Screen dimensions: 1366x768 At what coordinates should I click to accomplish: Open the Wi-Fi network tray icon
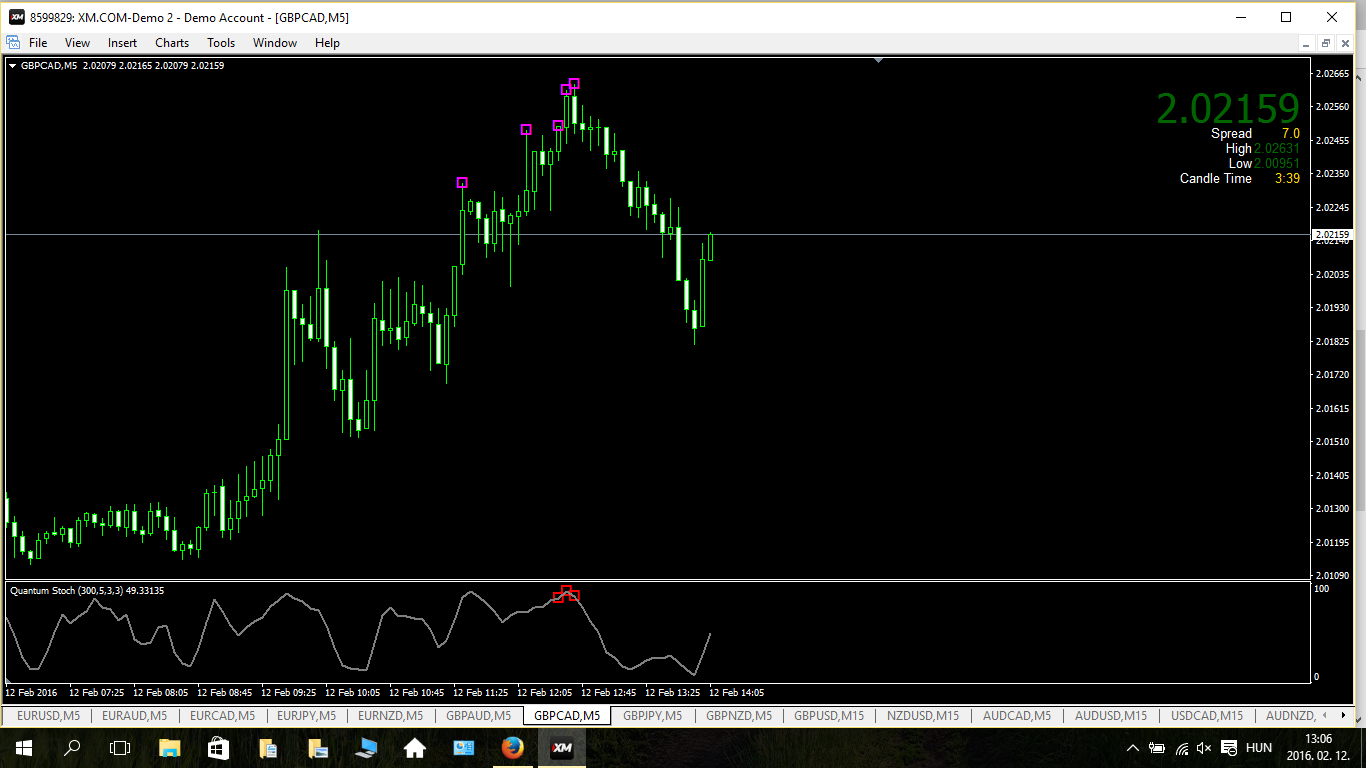point(1182,748)
